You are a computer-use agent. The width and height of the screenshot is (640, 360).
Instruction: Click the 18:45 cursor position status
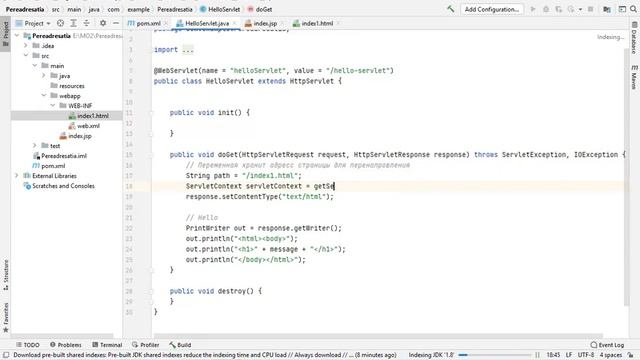tap(553, 355)
